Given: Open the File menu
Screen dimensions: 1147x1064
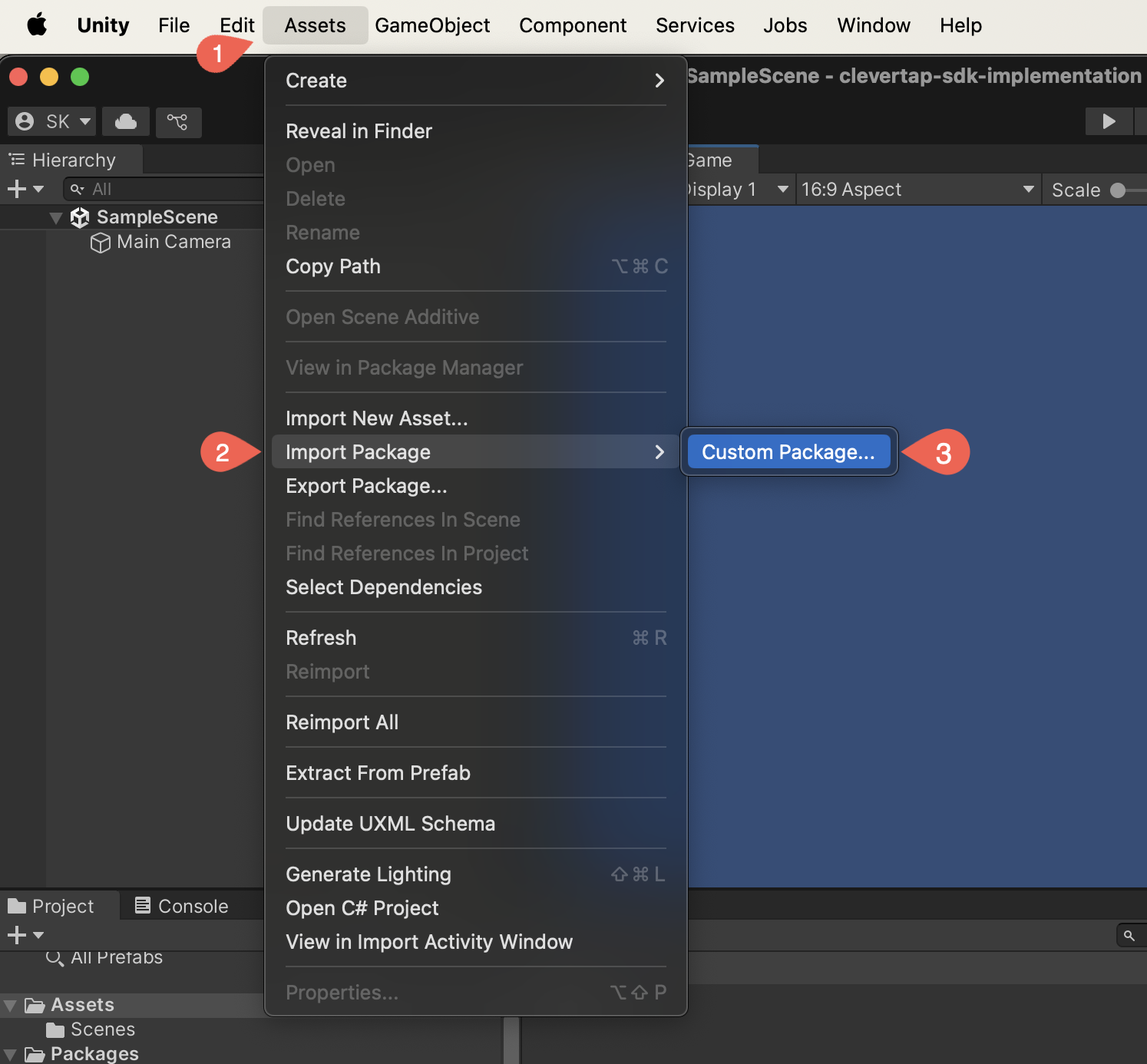Looking at the screenshot, I should (x=174, y=25).
